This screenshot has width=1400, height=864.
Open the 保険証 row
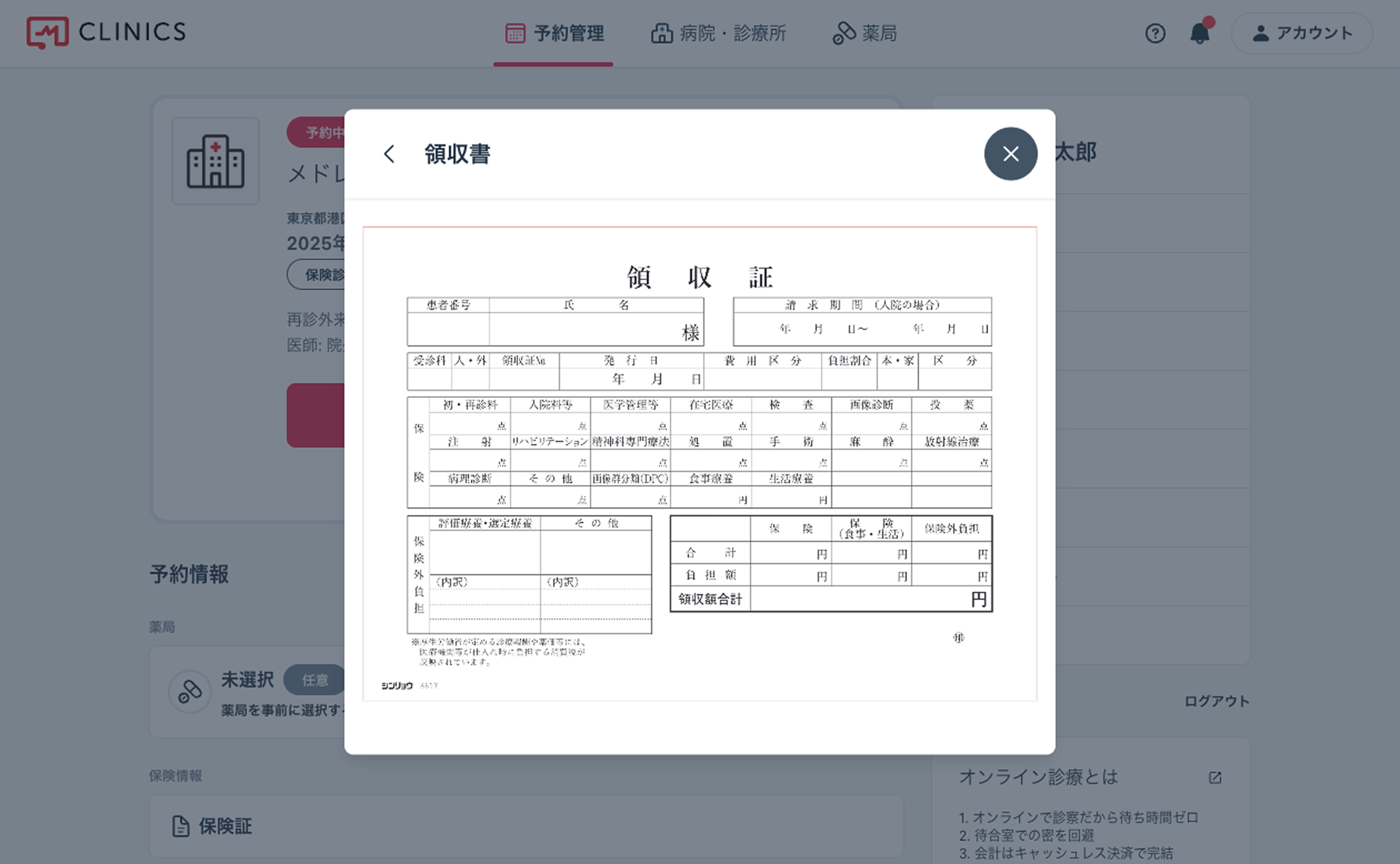(x=527, y=826)
